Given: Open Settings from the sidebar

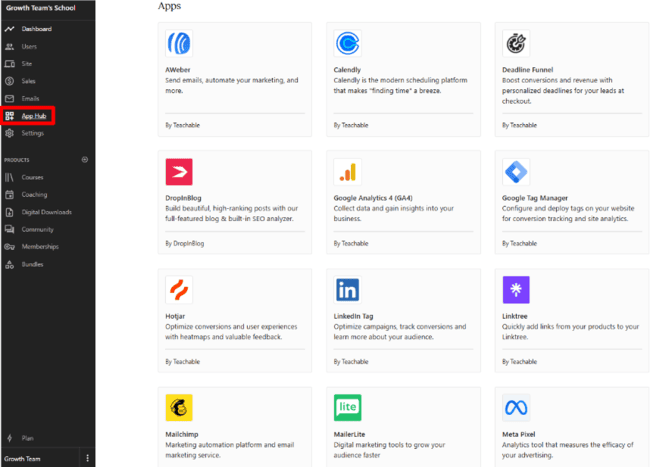Looking at the screenshot, I should 33,133.
